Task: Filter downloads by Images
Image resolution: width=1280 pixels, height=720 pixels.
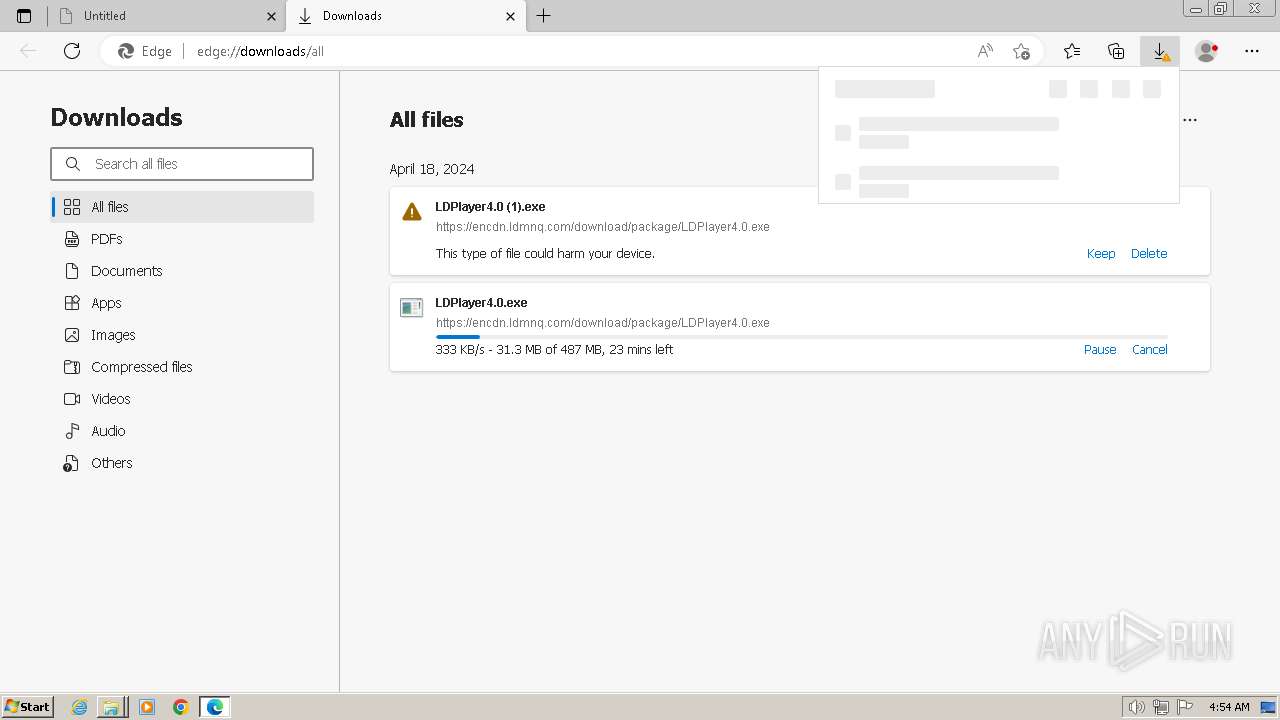Action: (182, 335)
